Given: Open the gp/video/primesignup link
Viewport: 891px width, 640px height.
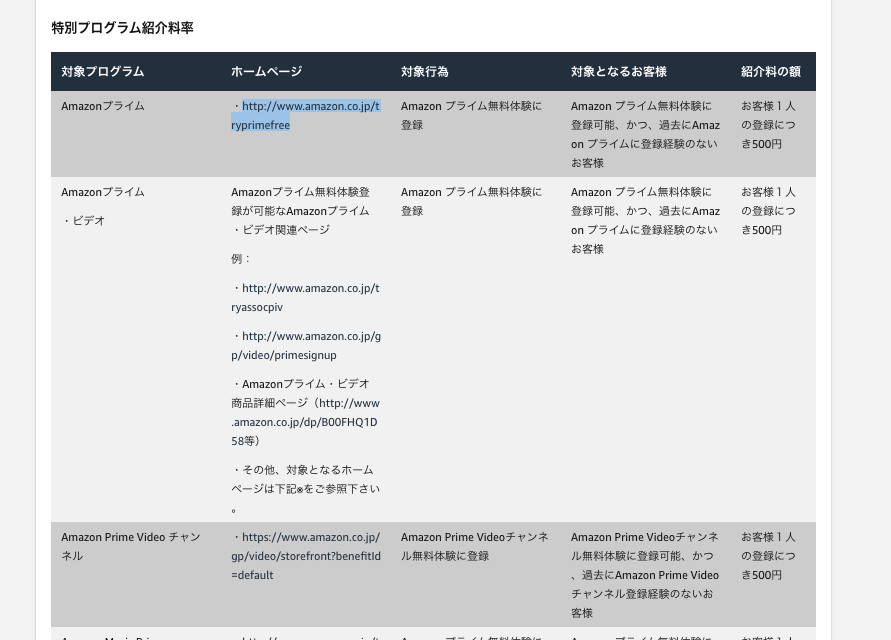Looking at the screenshot, I should pyautogui.click(x=306, y=346).
